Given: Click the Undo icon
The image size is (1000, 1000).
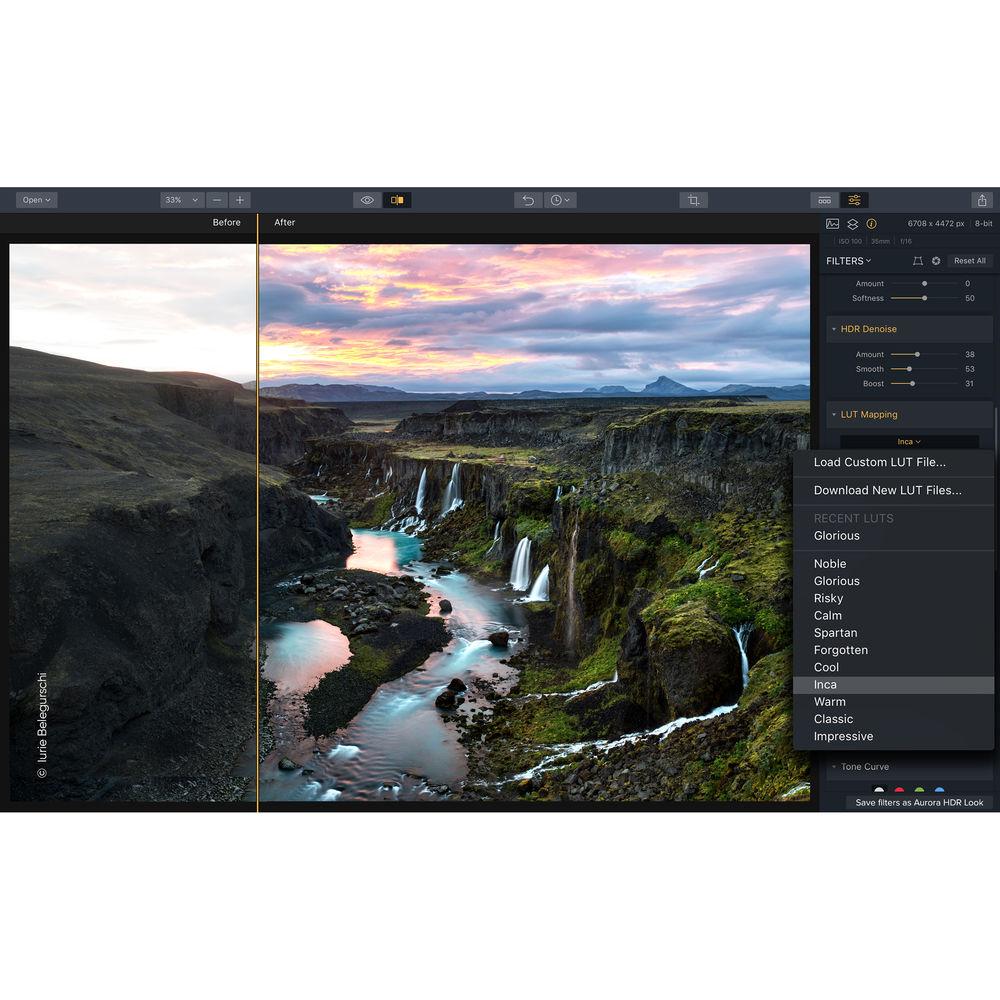Looking at the screenshot, I should (528, 199).
